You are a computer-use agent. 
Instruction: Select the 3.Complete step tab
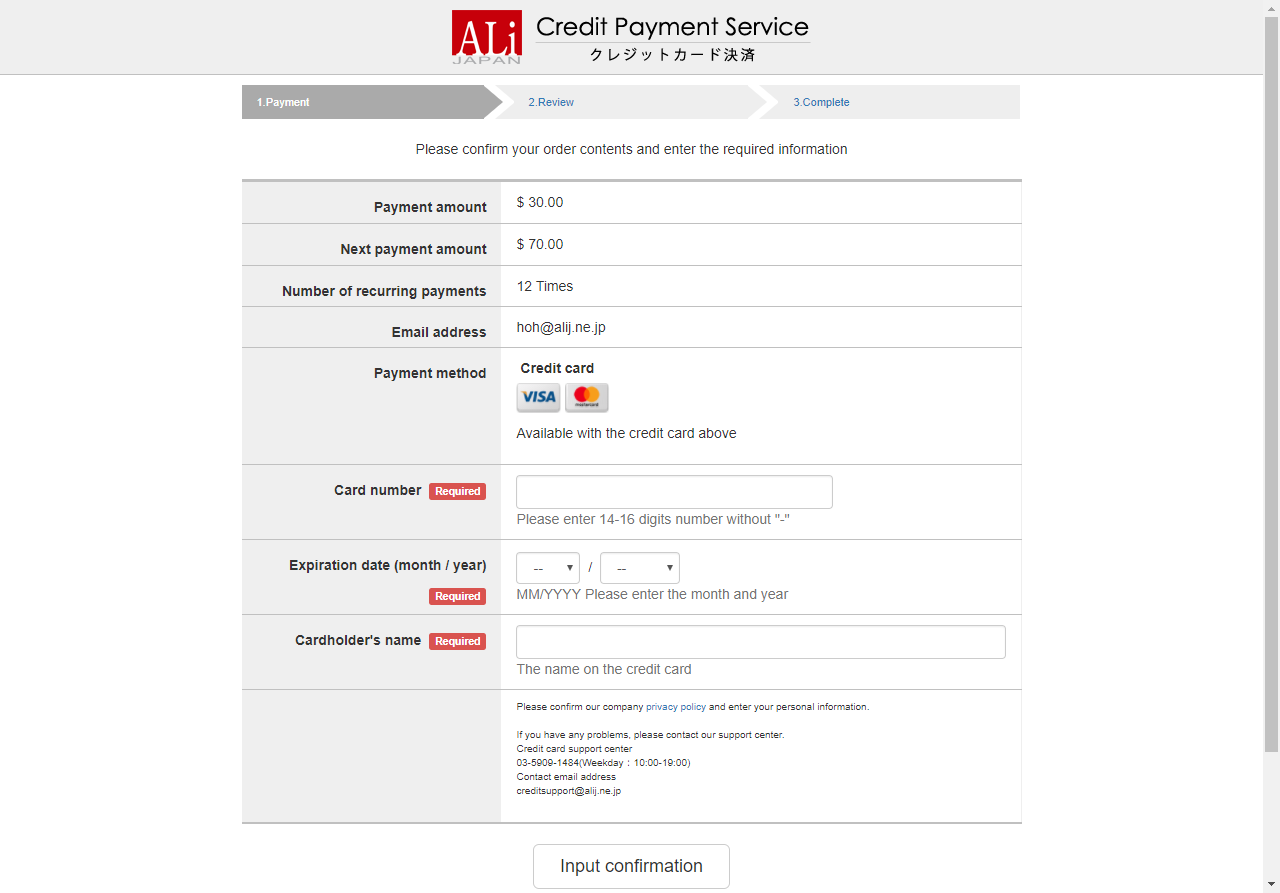[890, 102]
